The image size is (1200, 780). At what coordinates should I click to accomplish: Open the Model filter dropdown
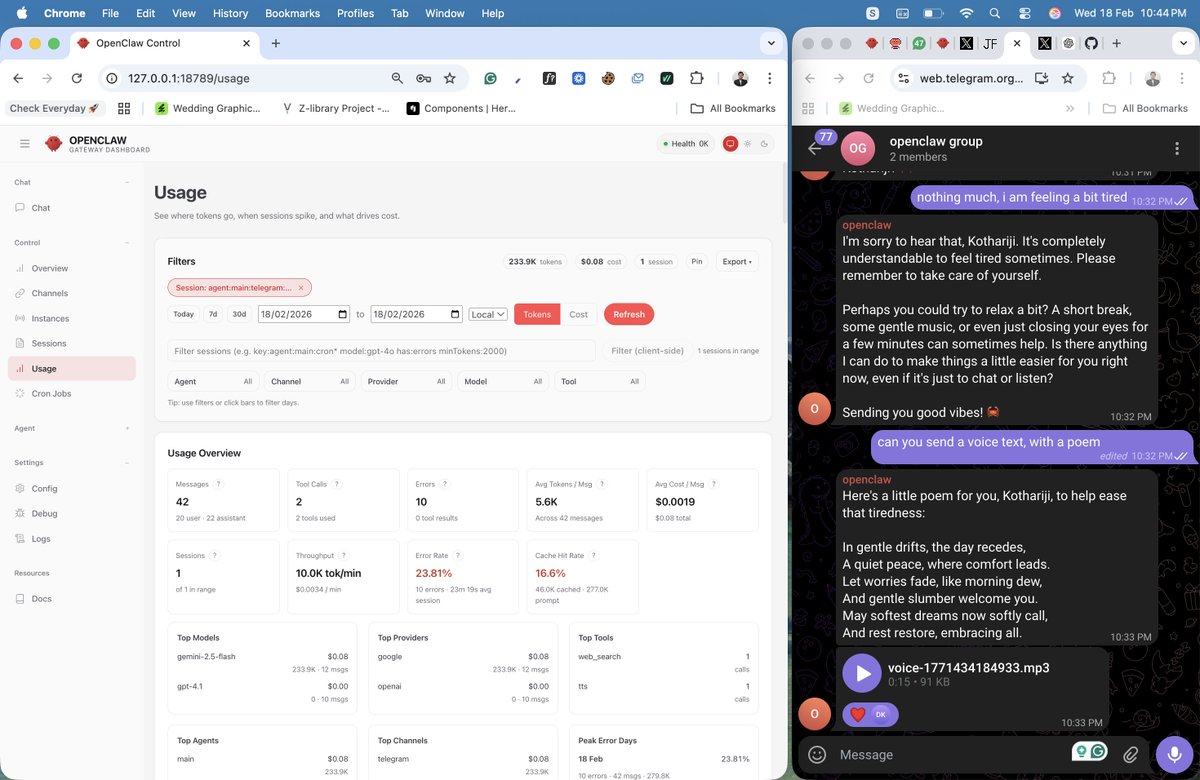point(503,381)
